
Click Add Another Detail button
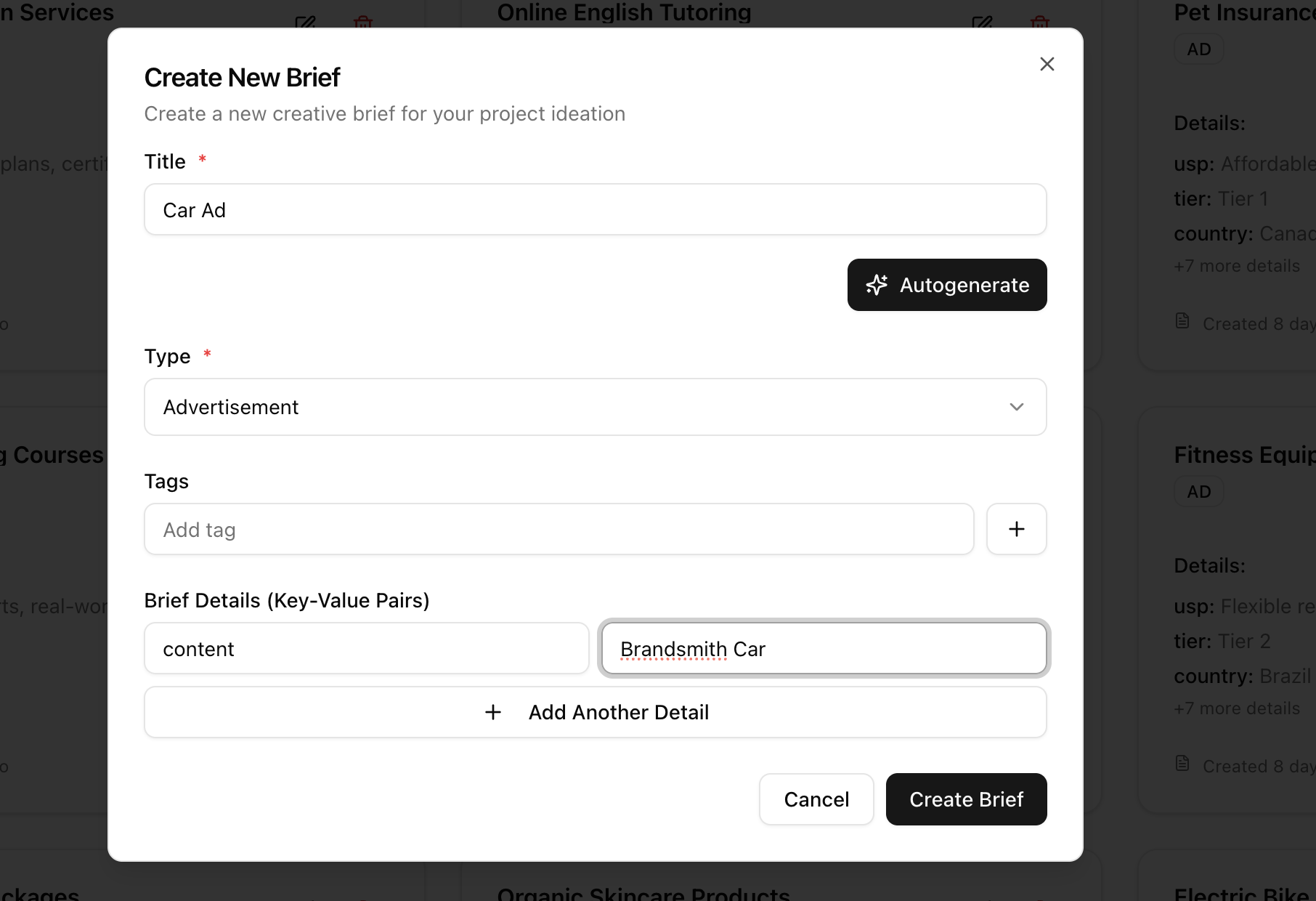[595, 712]
